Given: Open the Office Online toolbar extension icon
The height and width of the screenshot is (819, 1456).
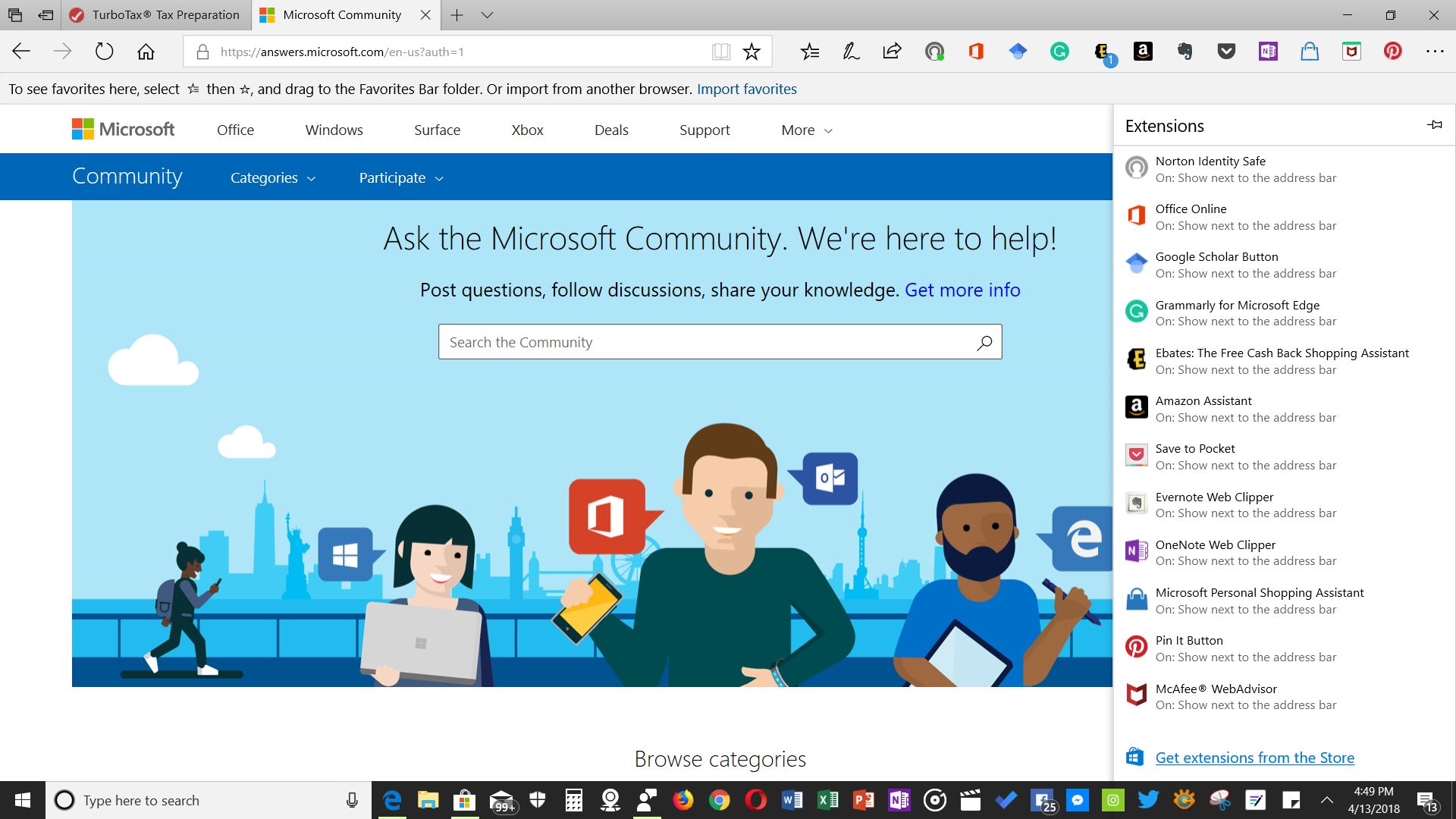Looking at the screenshot, I should 976,52.
